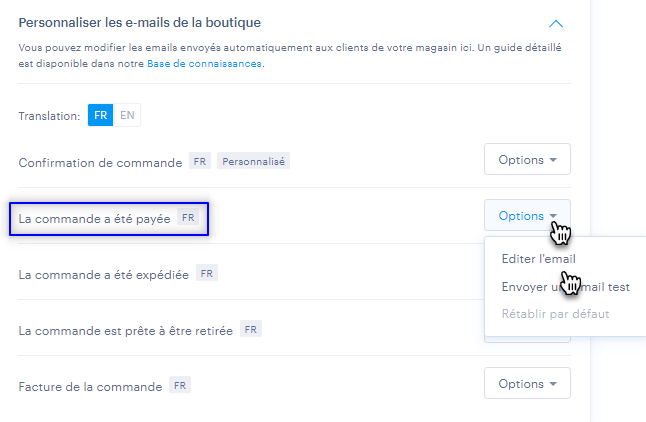The height and width of the screenshot is (422, 646).
Task: Open the Base de connaissances link
Action: tap(204, 63)
